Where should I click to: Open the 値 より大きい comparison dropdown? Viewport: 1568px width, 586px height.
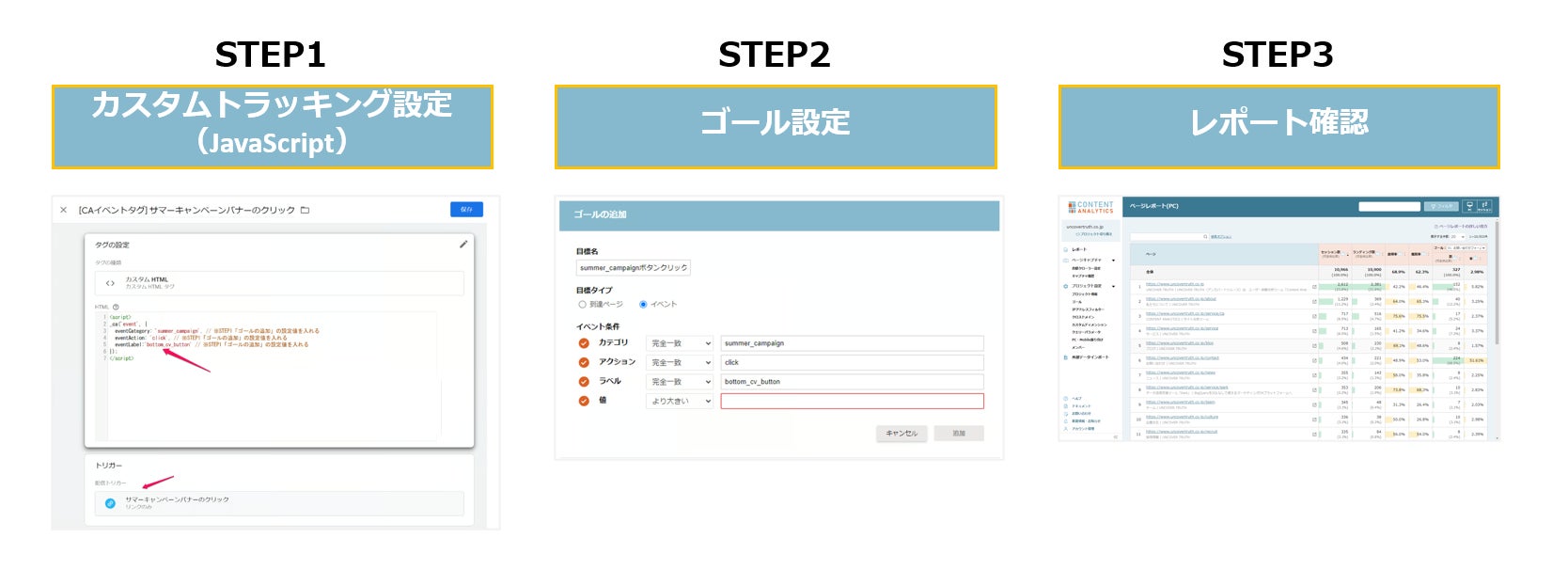[681, 402]
